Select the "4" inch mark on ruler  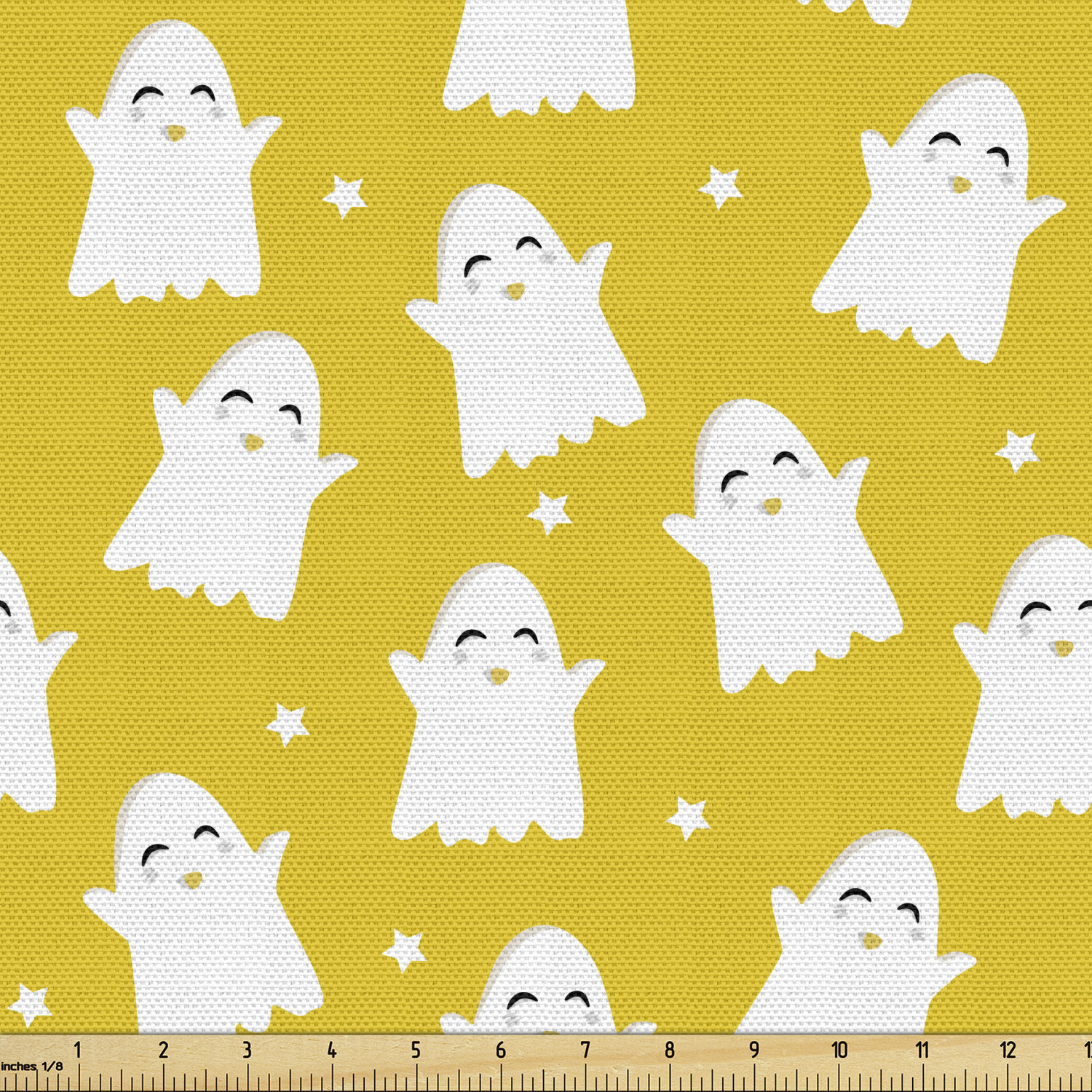(x=332, y=1050)
